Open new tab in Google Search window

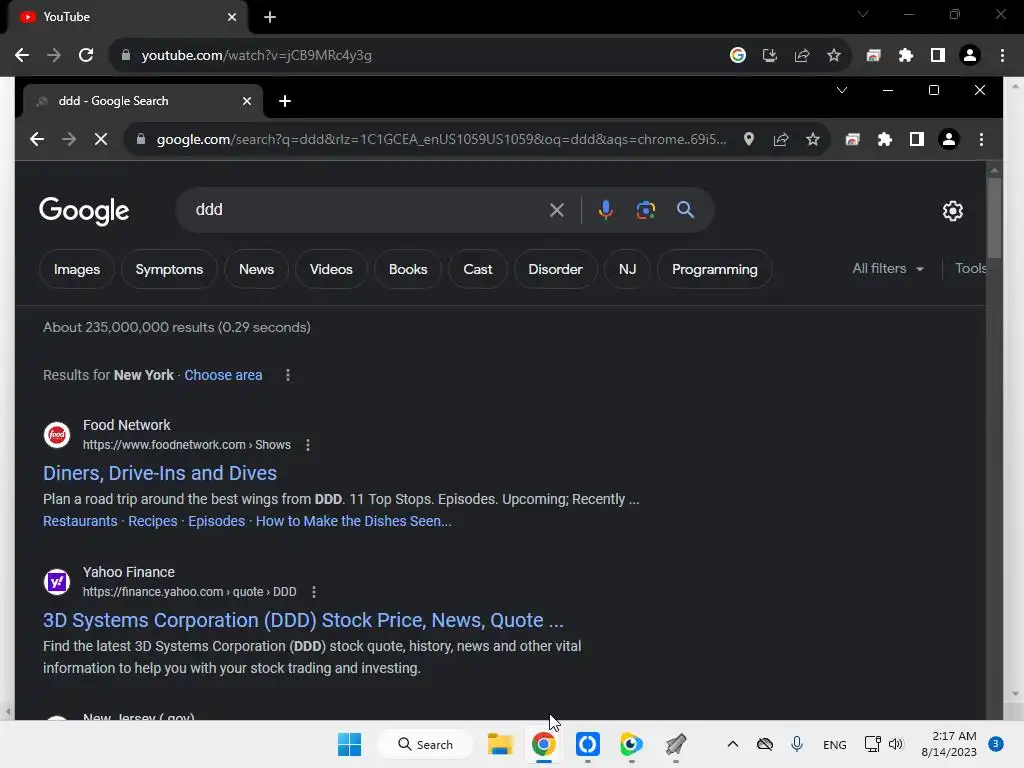coord(285,101)
